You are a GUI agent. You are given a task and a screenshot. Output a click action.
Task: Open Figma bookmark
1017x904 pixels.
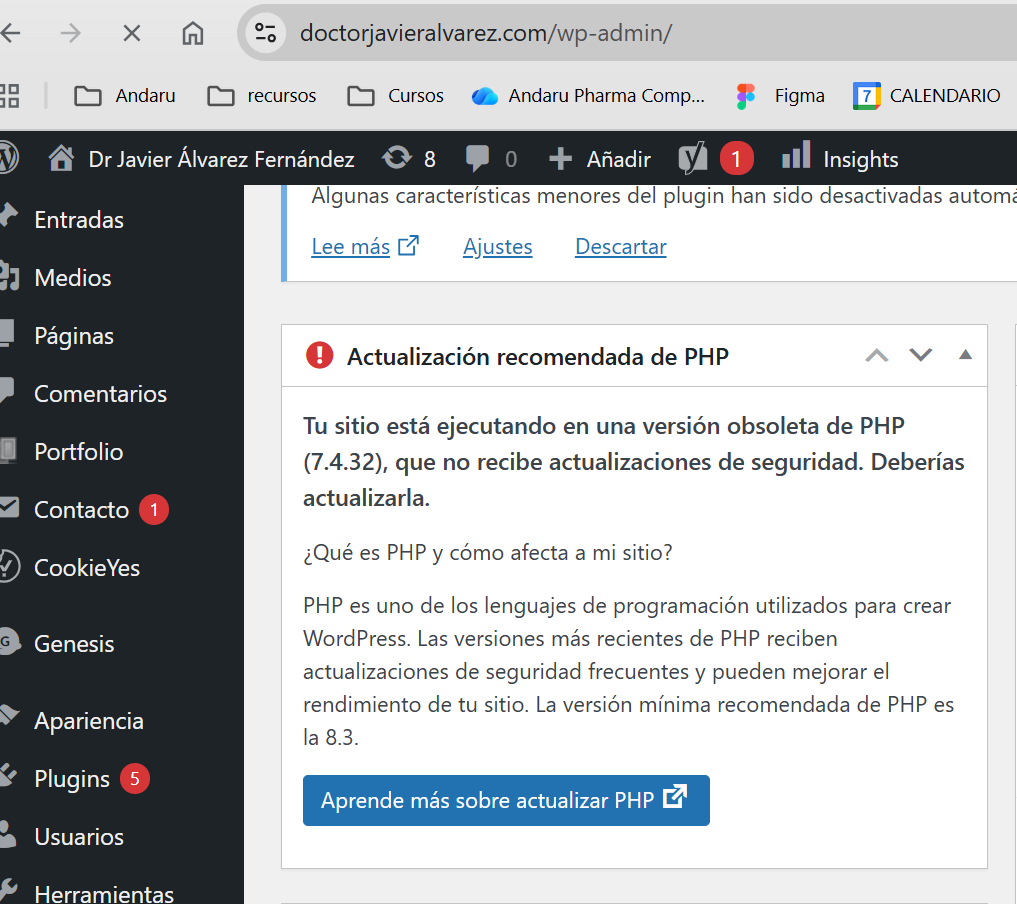coord(780,96)
